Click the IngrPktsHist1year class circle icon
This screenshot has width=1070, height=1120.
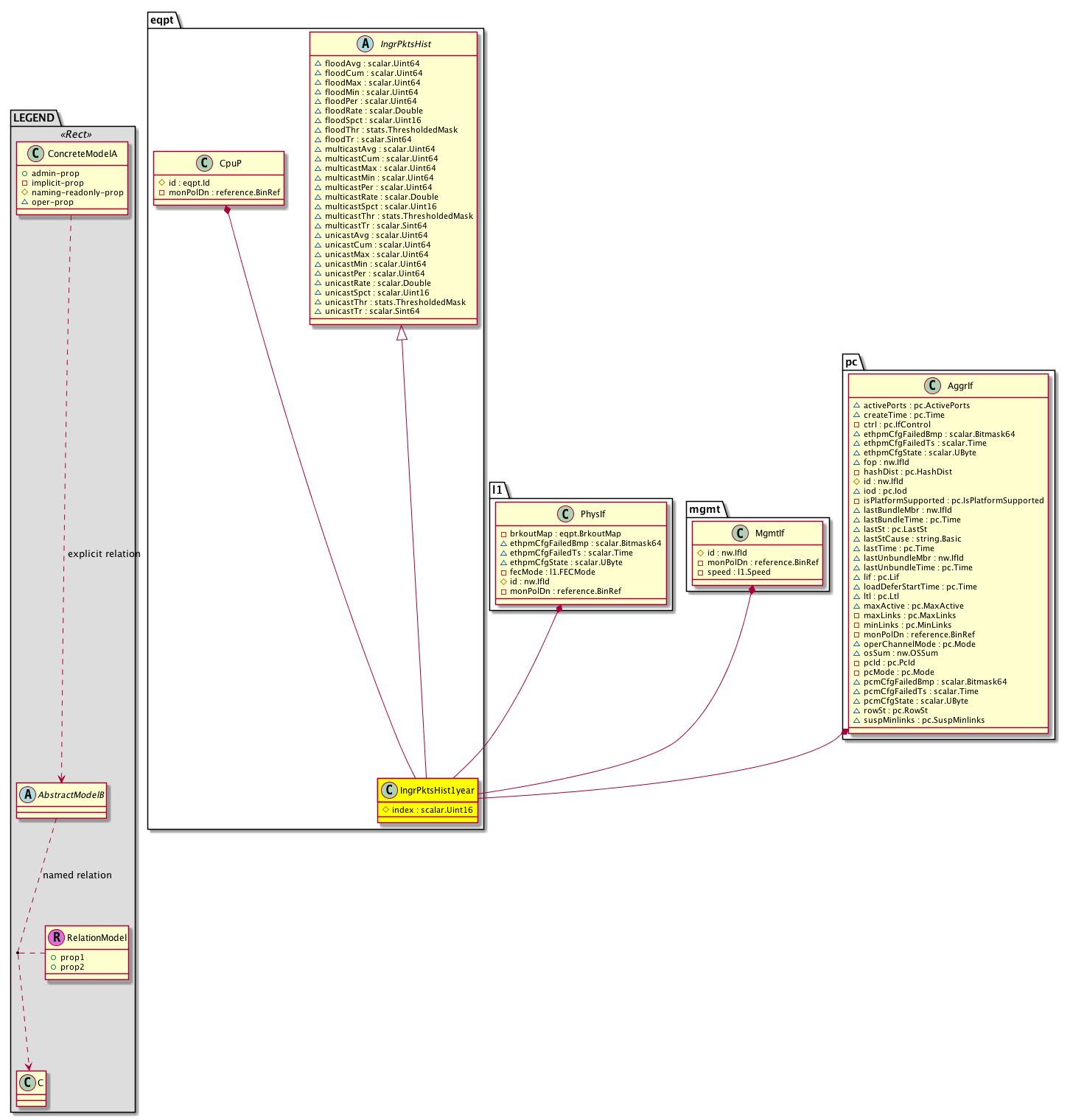pyautogui.click(x=389, y=791)
